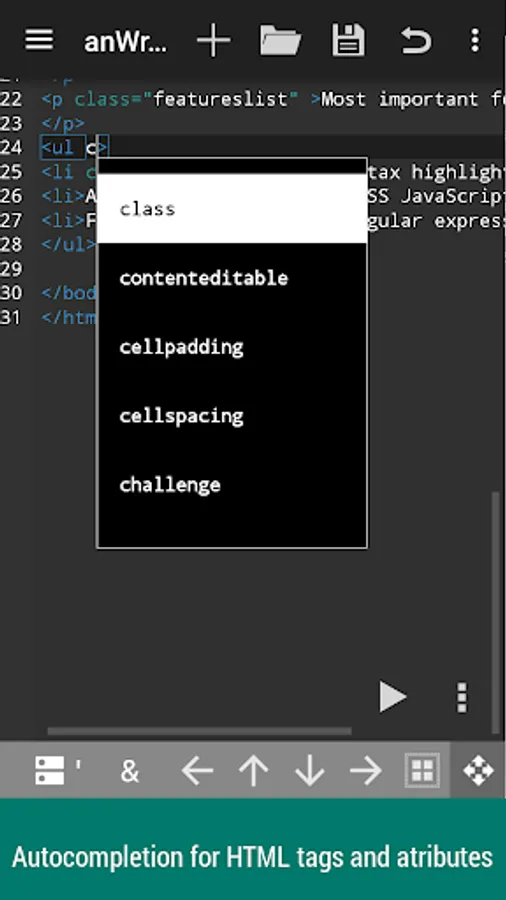
Task: Move the cursor up with the arrow icon
Action: click(x=254, y=770)
